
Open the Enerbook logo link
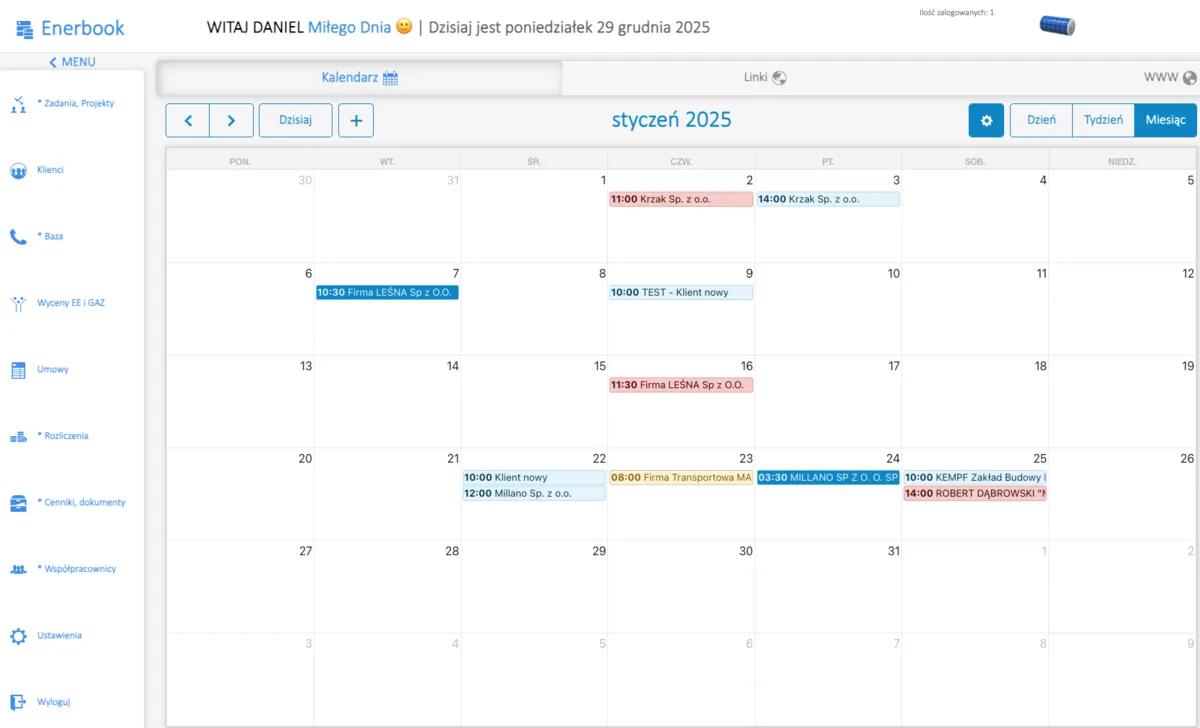pos(70,28)
